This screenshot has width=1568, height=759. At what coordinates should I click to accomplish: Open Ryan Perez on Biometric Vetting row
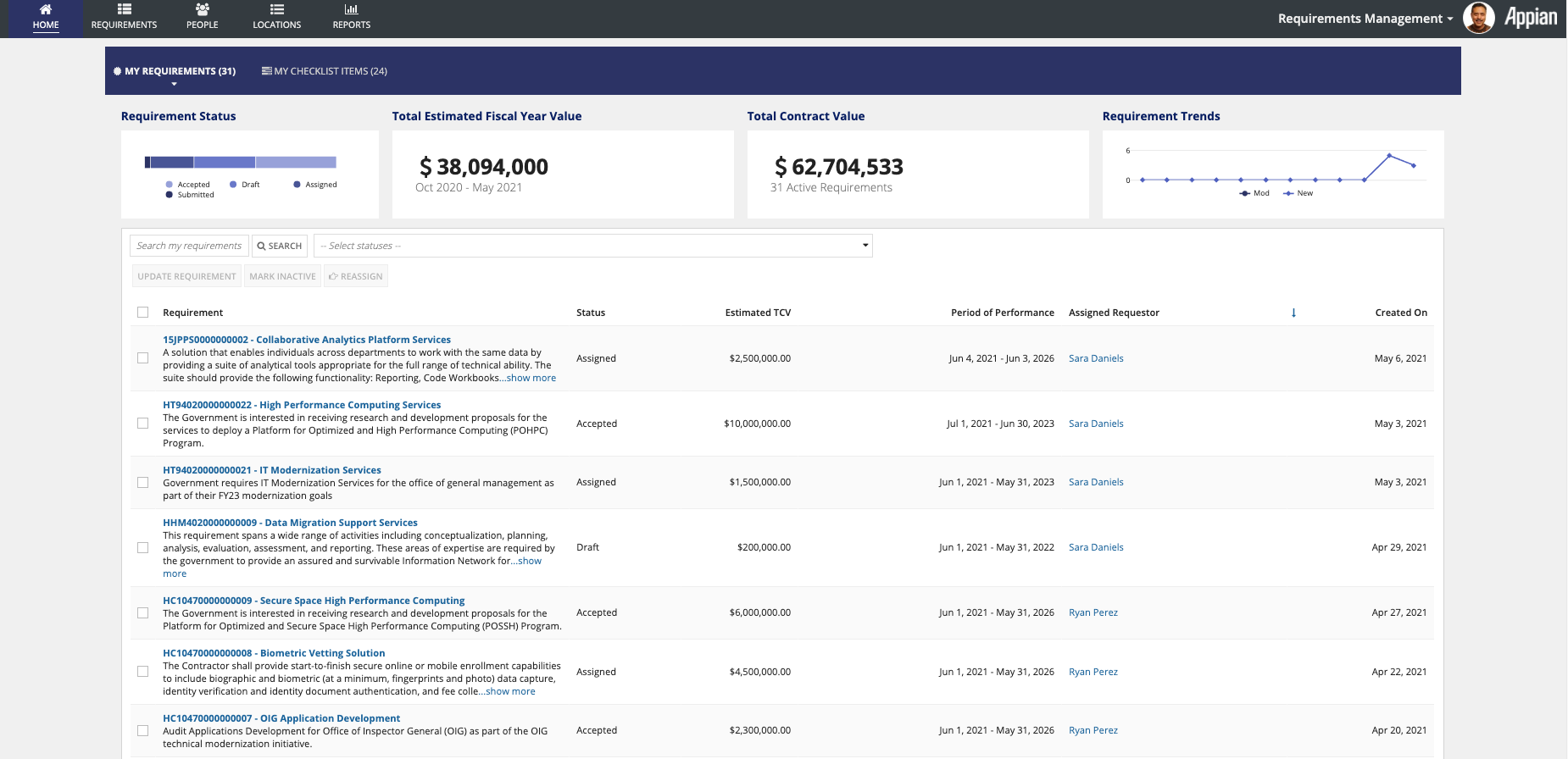tap(1093, 672)
